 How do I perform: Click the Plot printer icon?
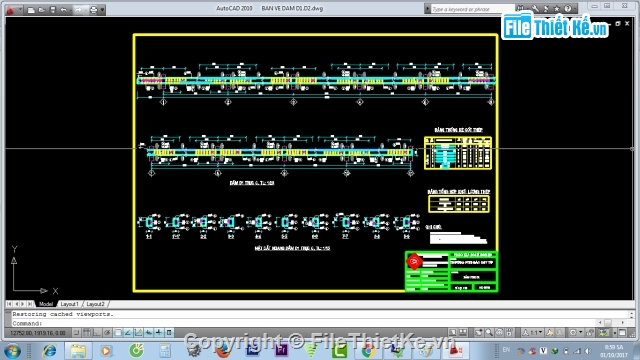pyautogui.click(x=93, y=10)
